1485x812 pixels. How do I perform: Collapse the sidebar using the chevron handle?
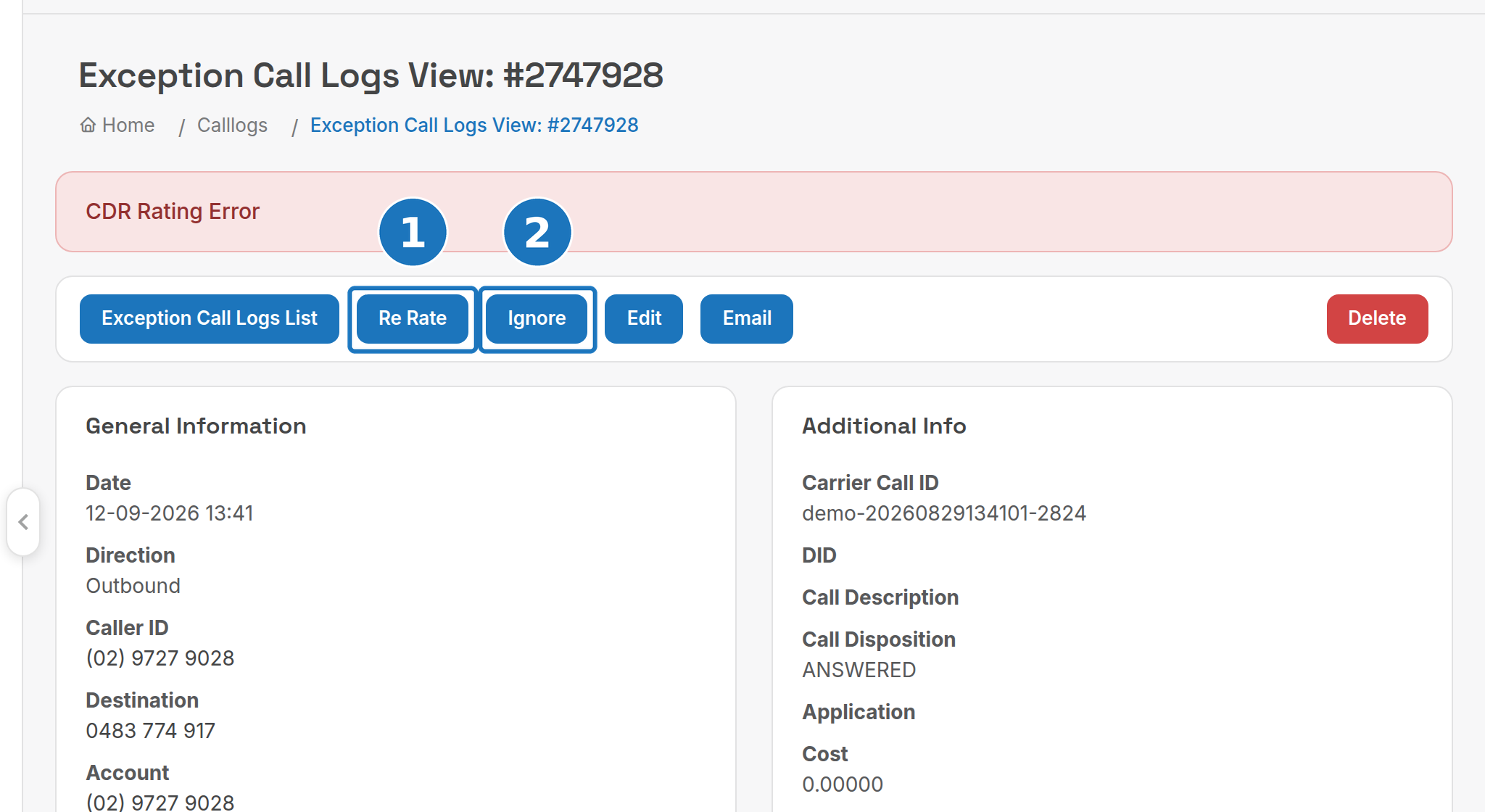point(23,522)
